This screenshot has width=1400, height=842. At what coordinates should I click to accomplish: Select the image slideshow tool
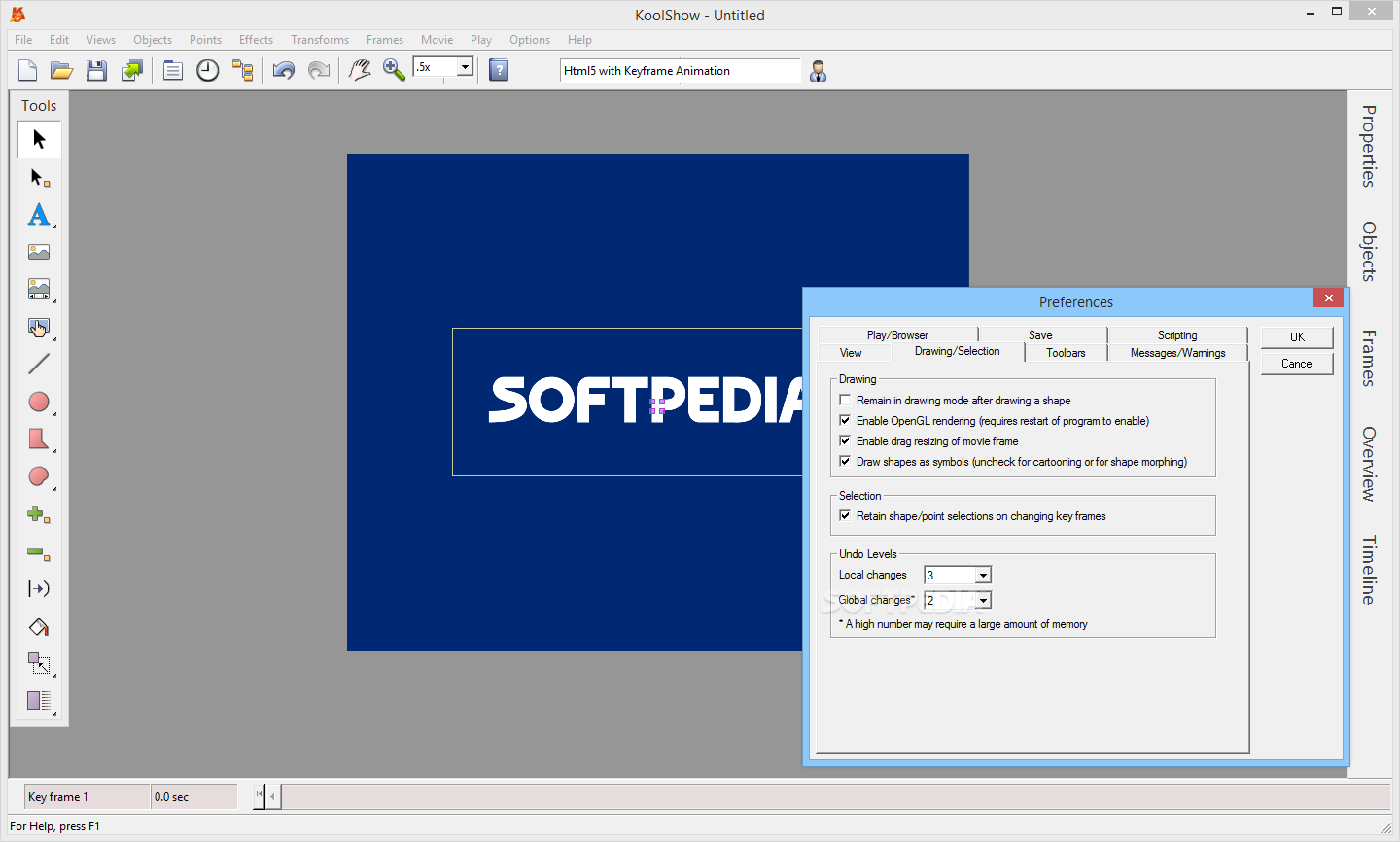click(x=39, y=289)
